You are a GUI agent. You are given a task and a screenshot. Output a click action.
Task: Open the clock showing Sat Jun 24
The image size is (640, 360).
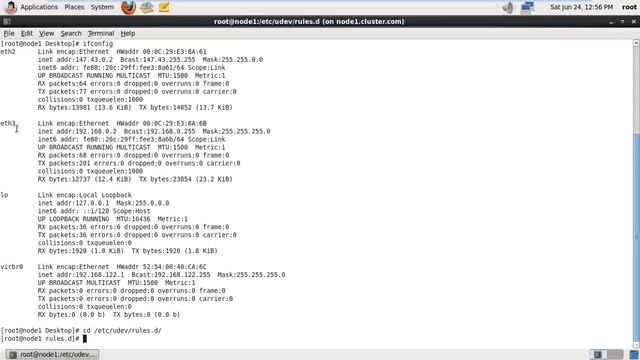pyautogui.click(x=581, y=7)
